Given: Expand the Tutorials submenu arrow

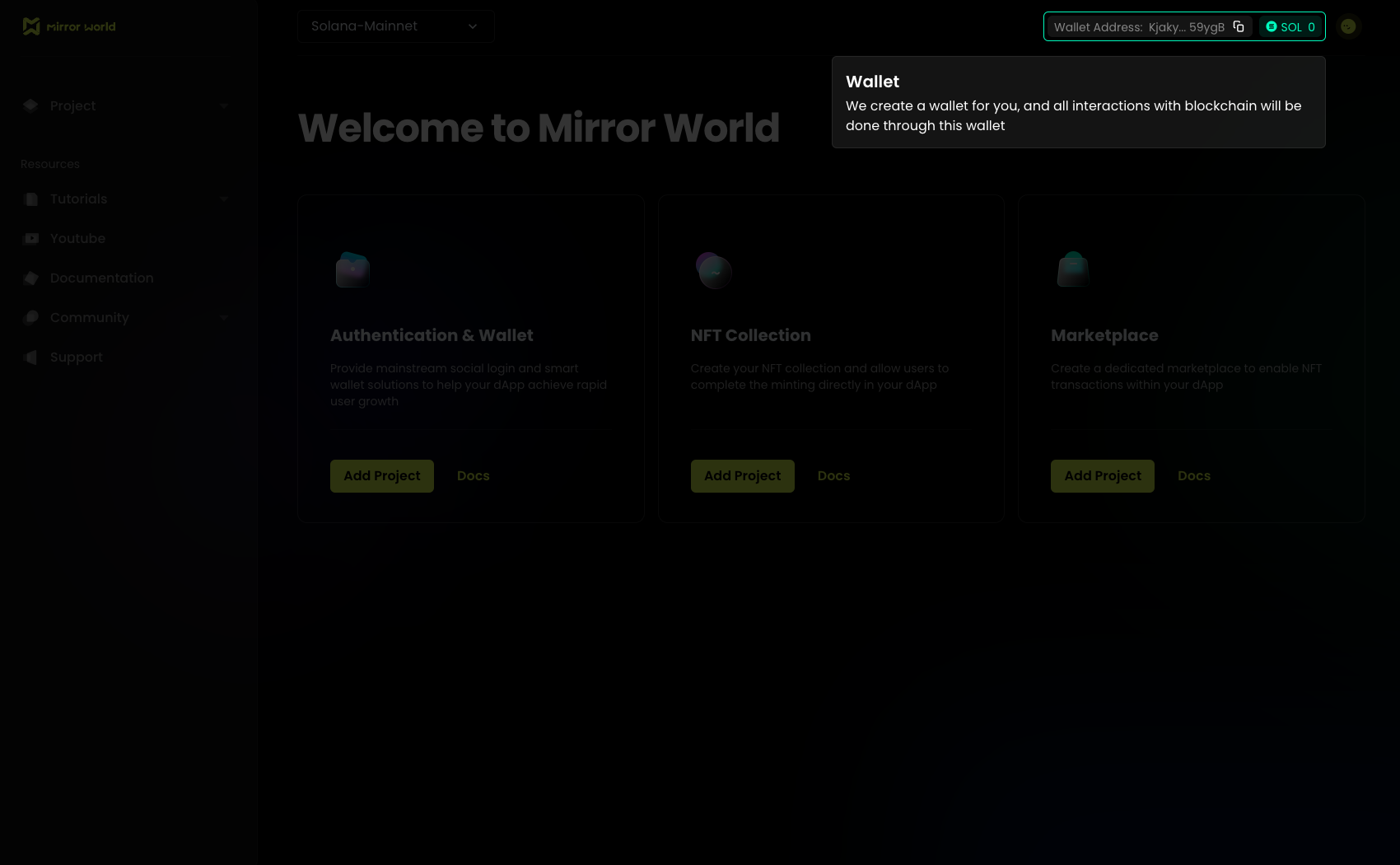Looking at the screenshot, I should point(224,199).
